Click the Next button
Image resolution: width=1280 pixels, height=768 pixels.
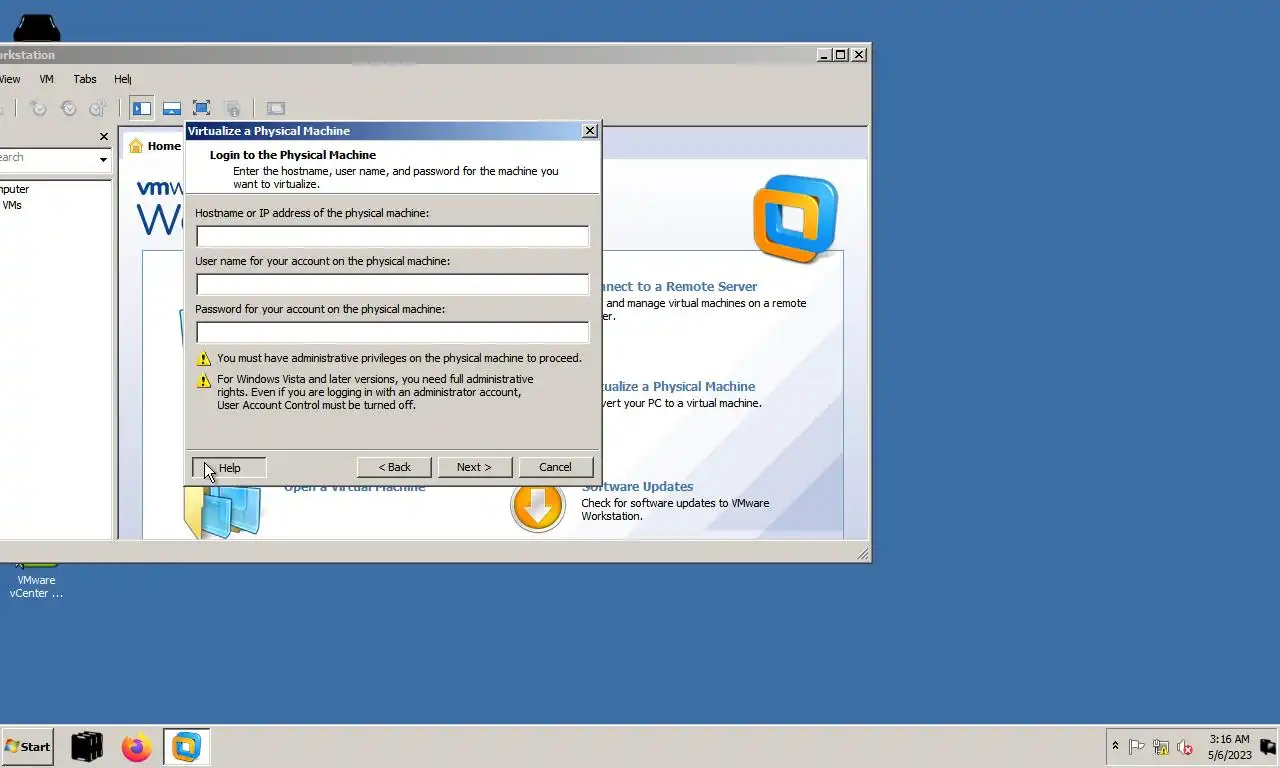click(x=474, y=467)
